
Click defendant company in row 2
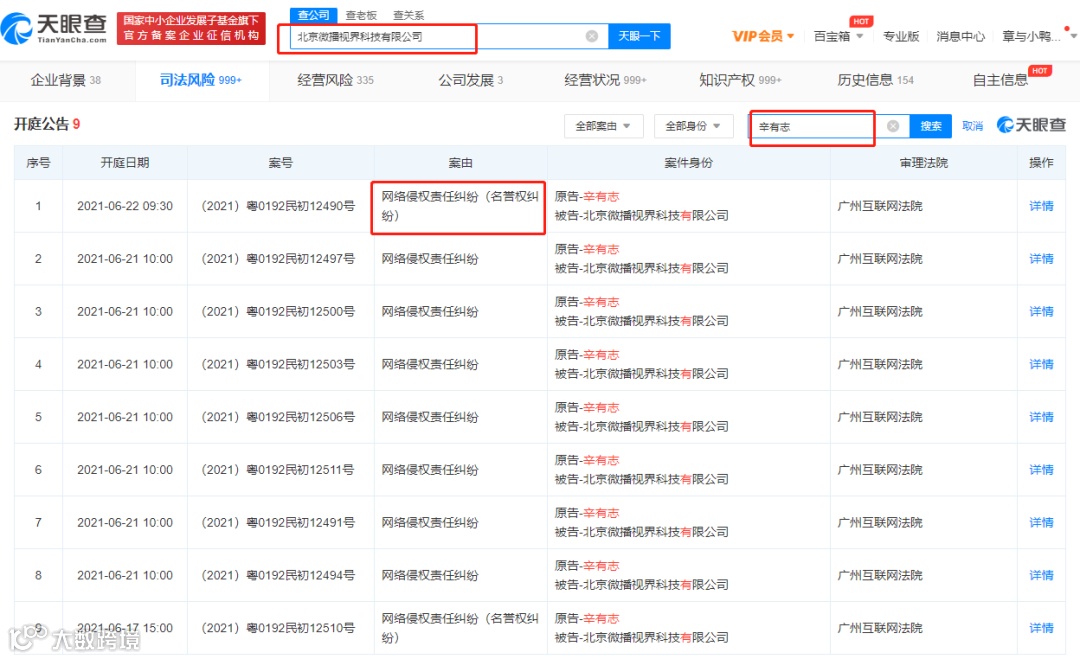pos(656,269)
